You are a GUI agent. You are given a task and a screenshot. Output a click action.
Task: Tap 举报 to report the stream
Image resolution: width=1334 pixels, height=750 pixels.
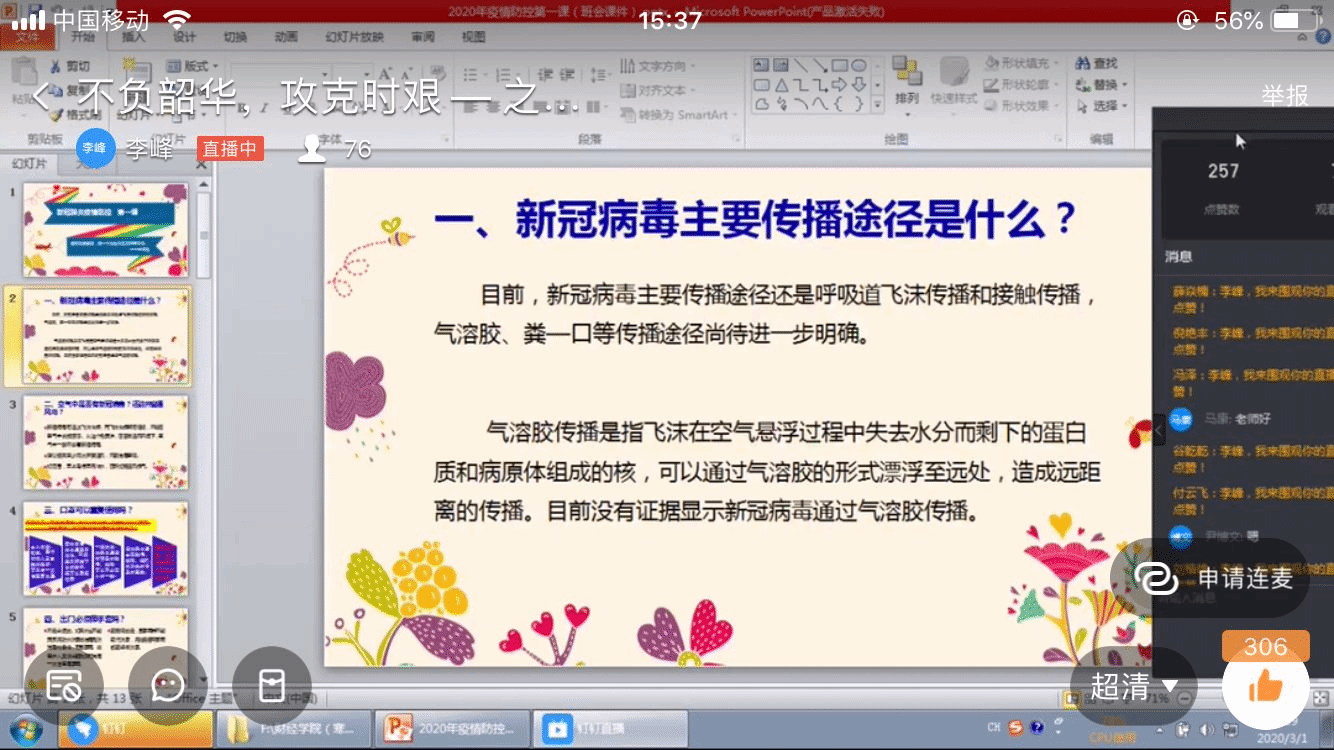[x=1285, y=96]
